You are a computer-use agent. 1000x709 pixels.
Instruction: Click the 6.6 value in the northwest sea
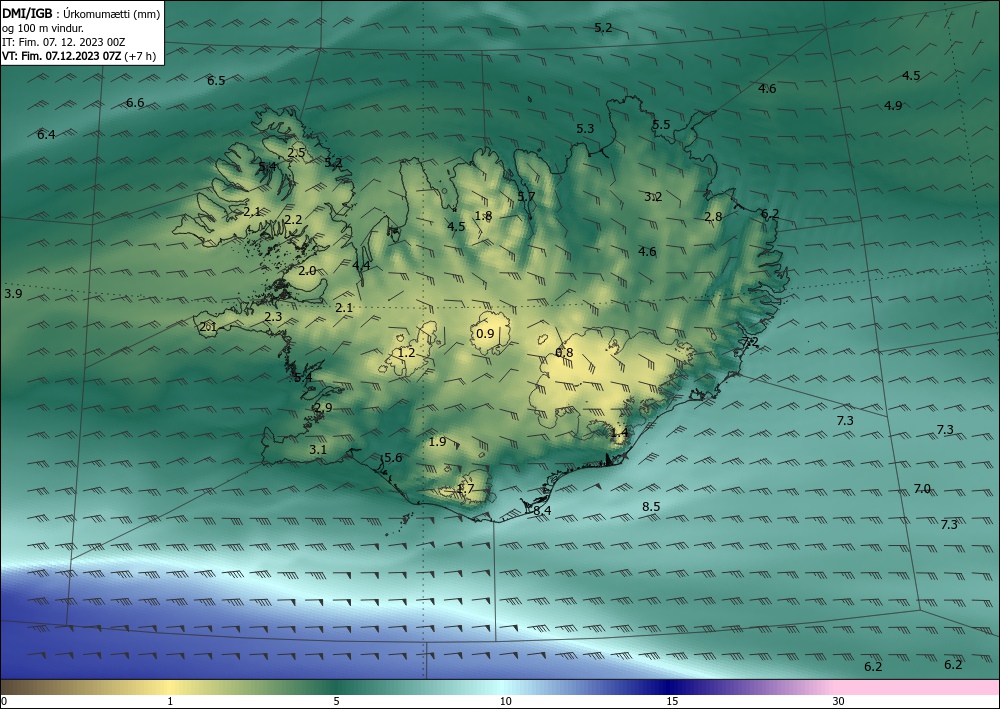[x=135, y=103]
